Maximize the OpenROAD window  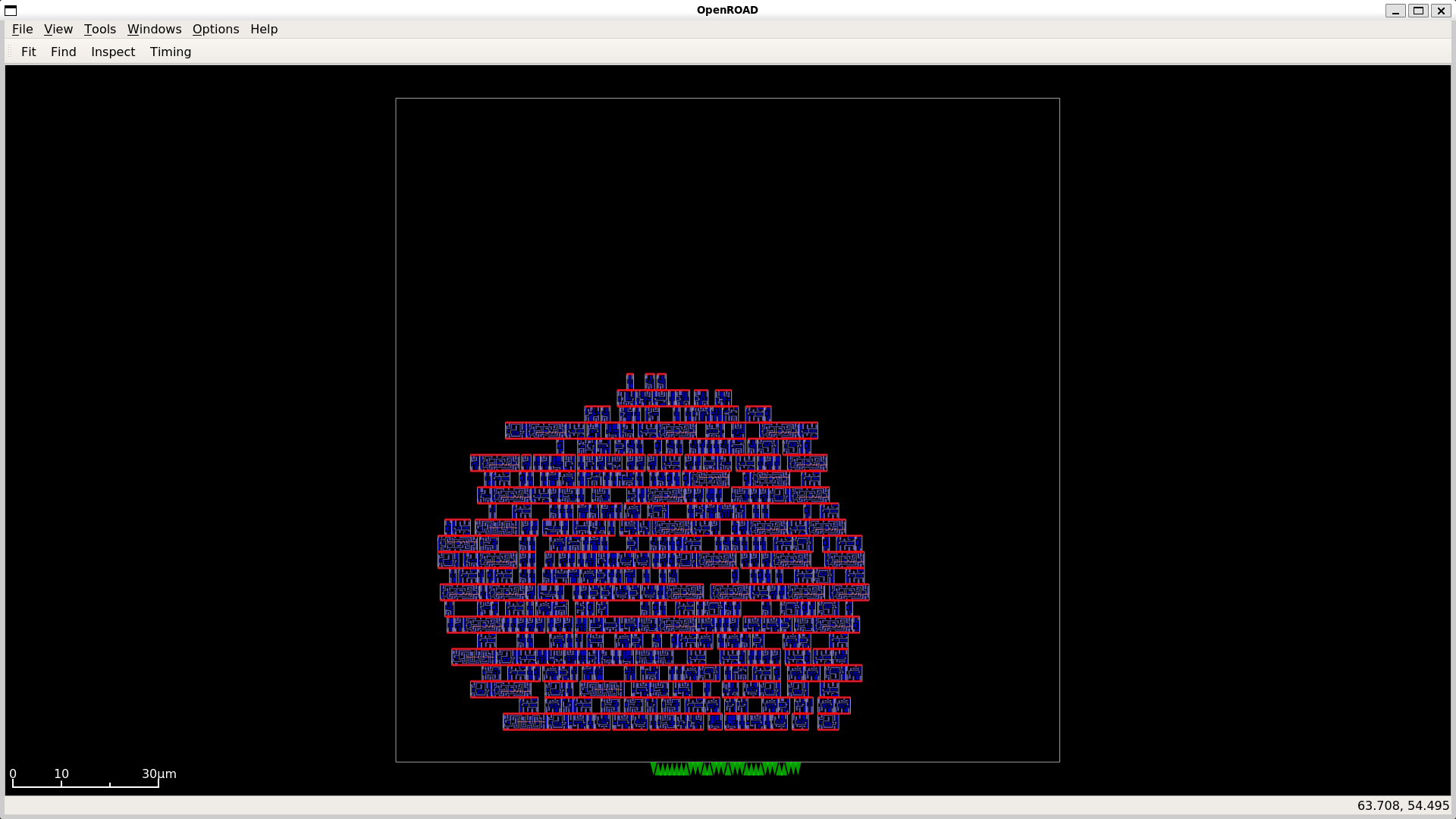tap(1418, 10)
